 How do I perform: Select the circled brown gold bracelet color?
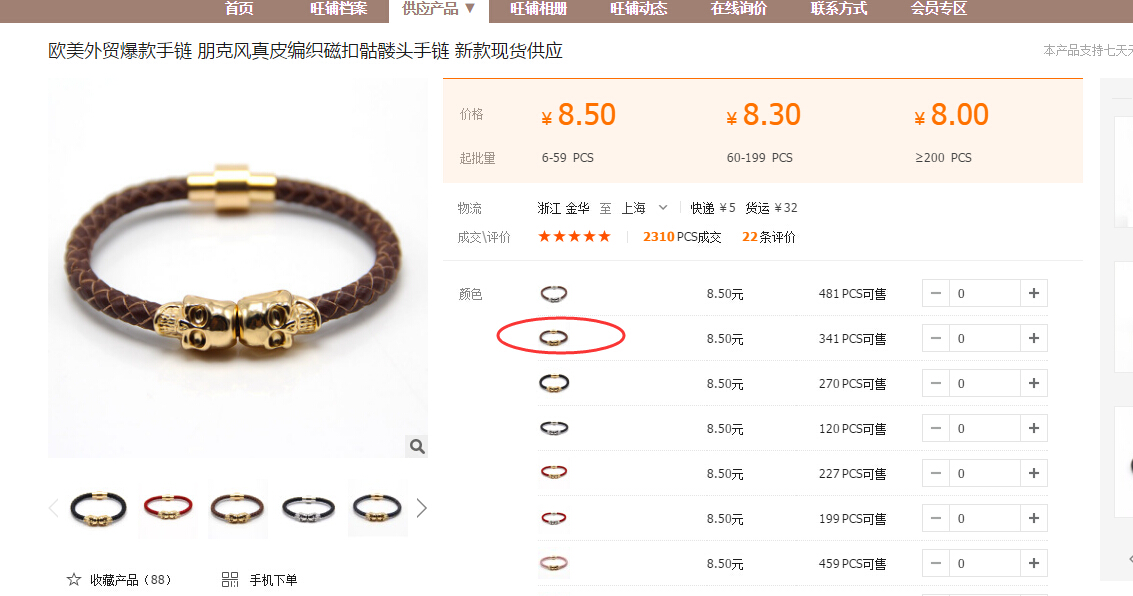click(x=554, y=337)
